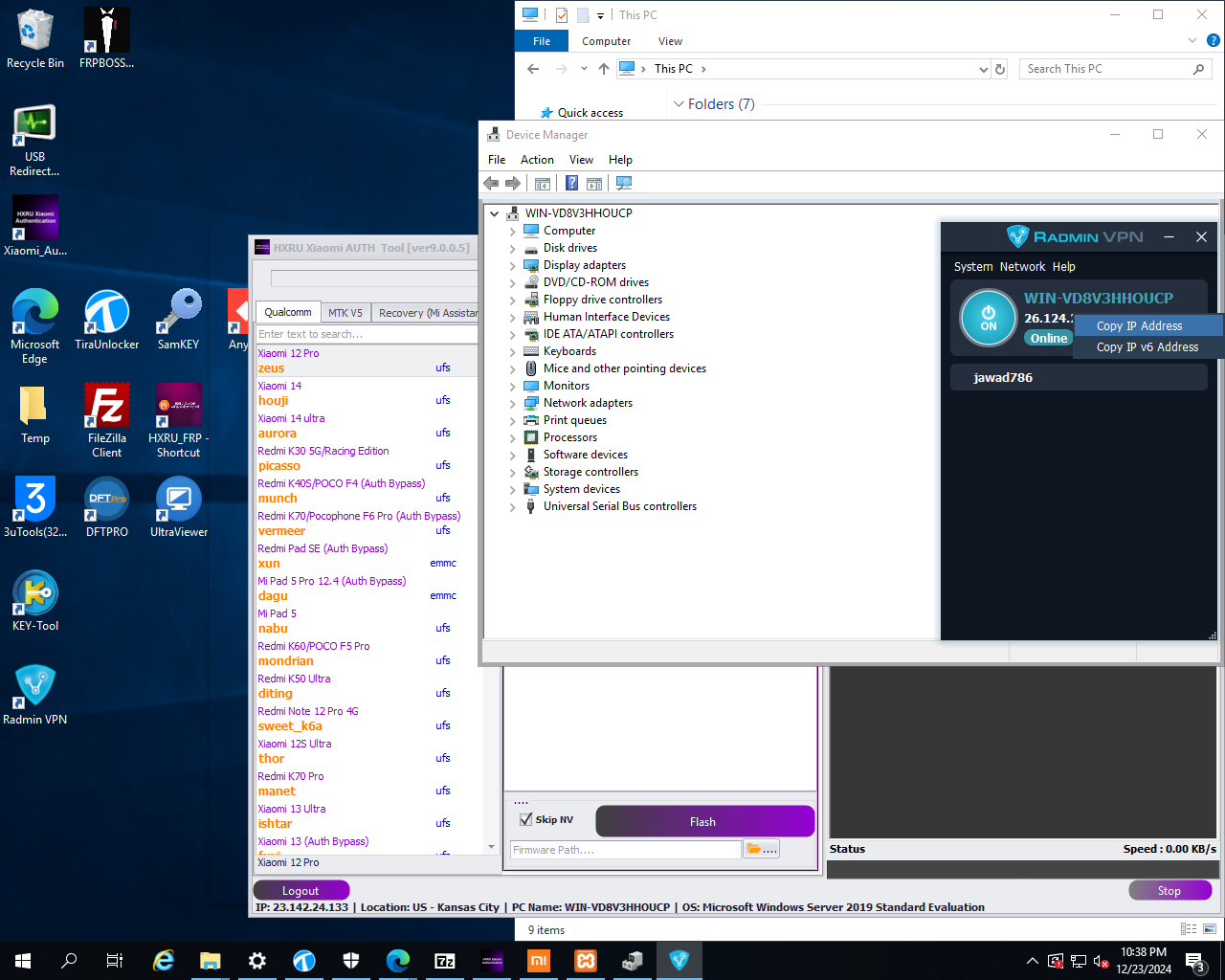Choose Copy IP Address menu entry
Screen dimensions: 1225x980
coord(1147,326)
